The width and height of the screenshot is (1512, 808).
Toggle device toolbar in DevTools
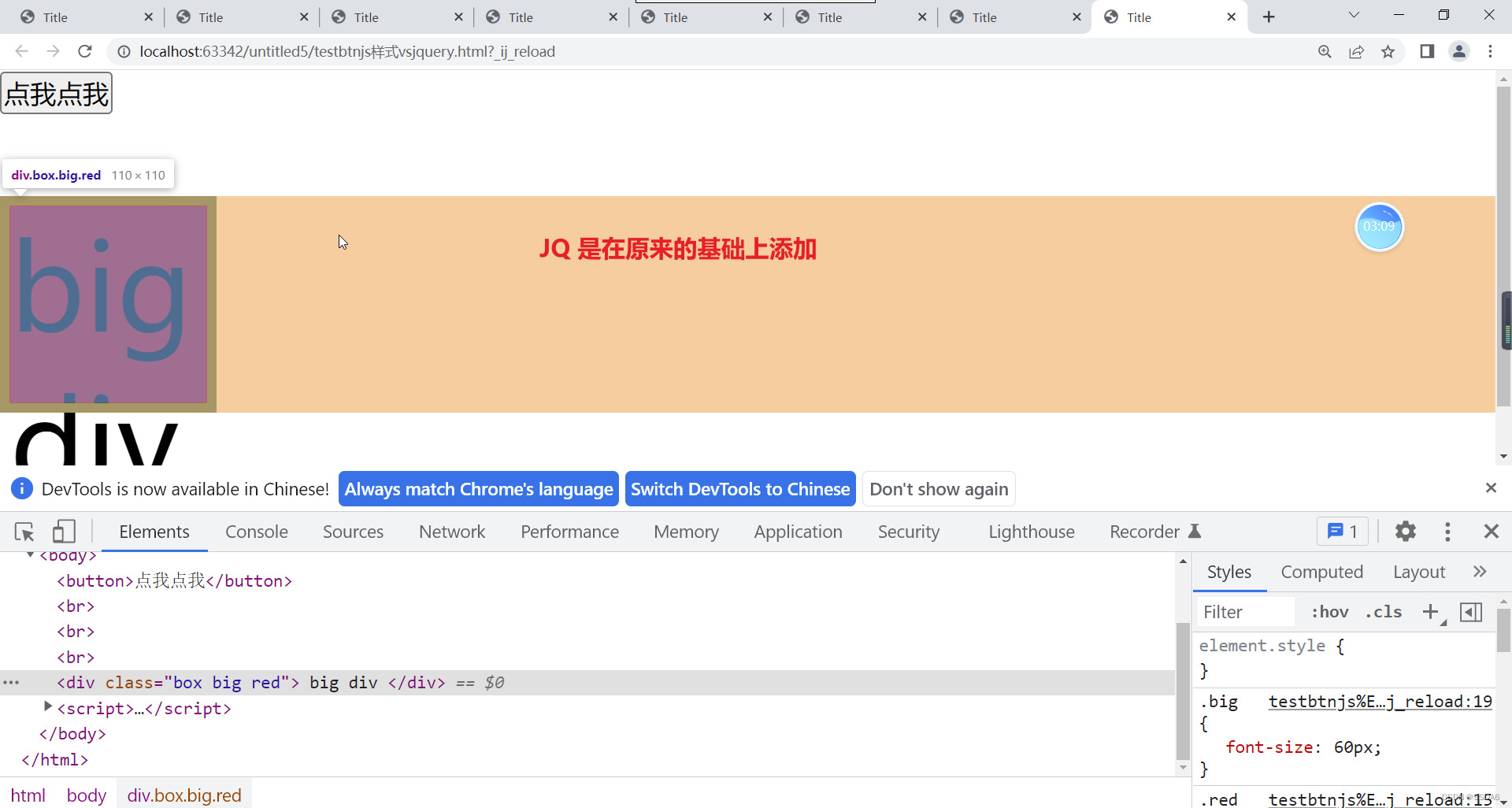coord(64,532)
